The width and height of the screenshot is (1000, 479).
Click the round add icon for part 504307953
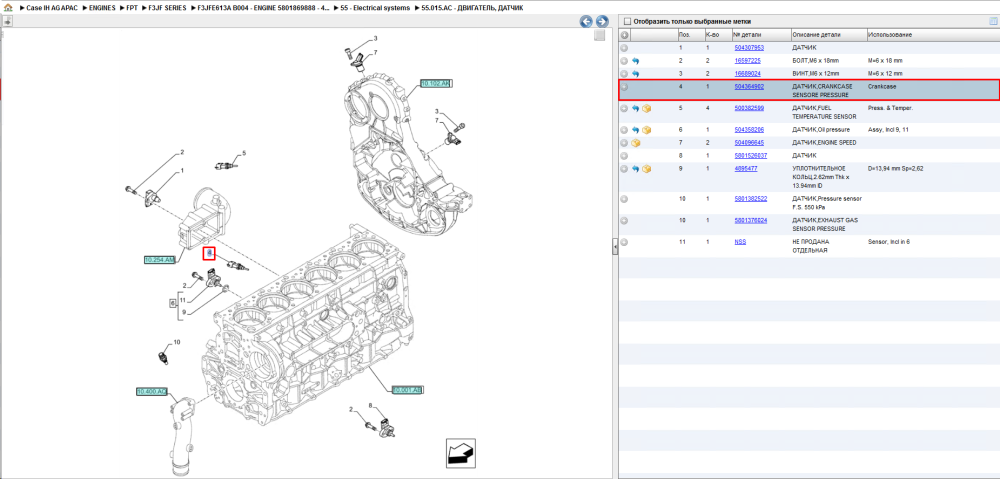tap(624, 48)
